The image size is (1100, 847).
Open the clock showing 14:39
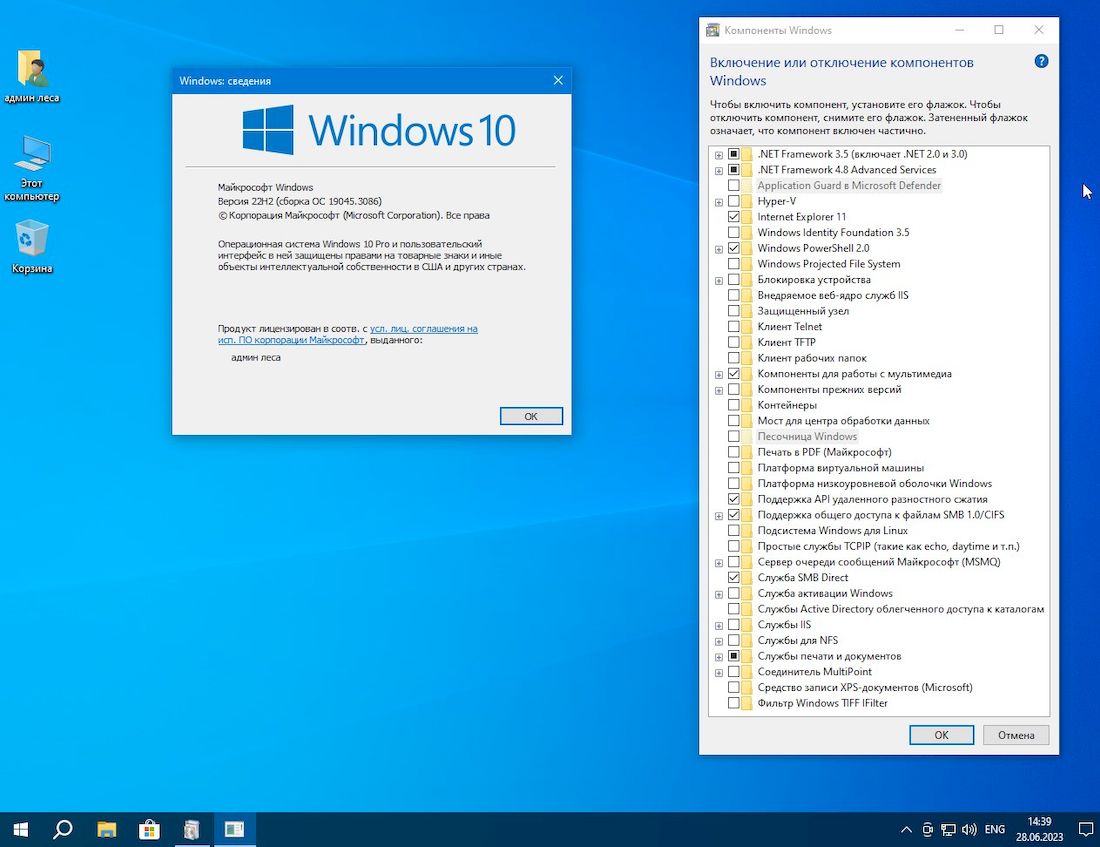(1040, 829)
